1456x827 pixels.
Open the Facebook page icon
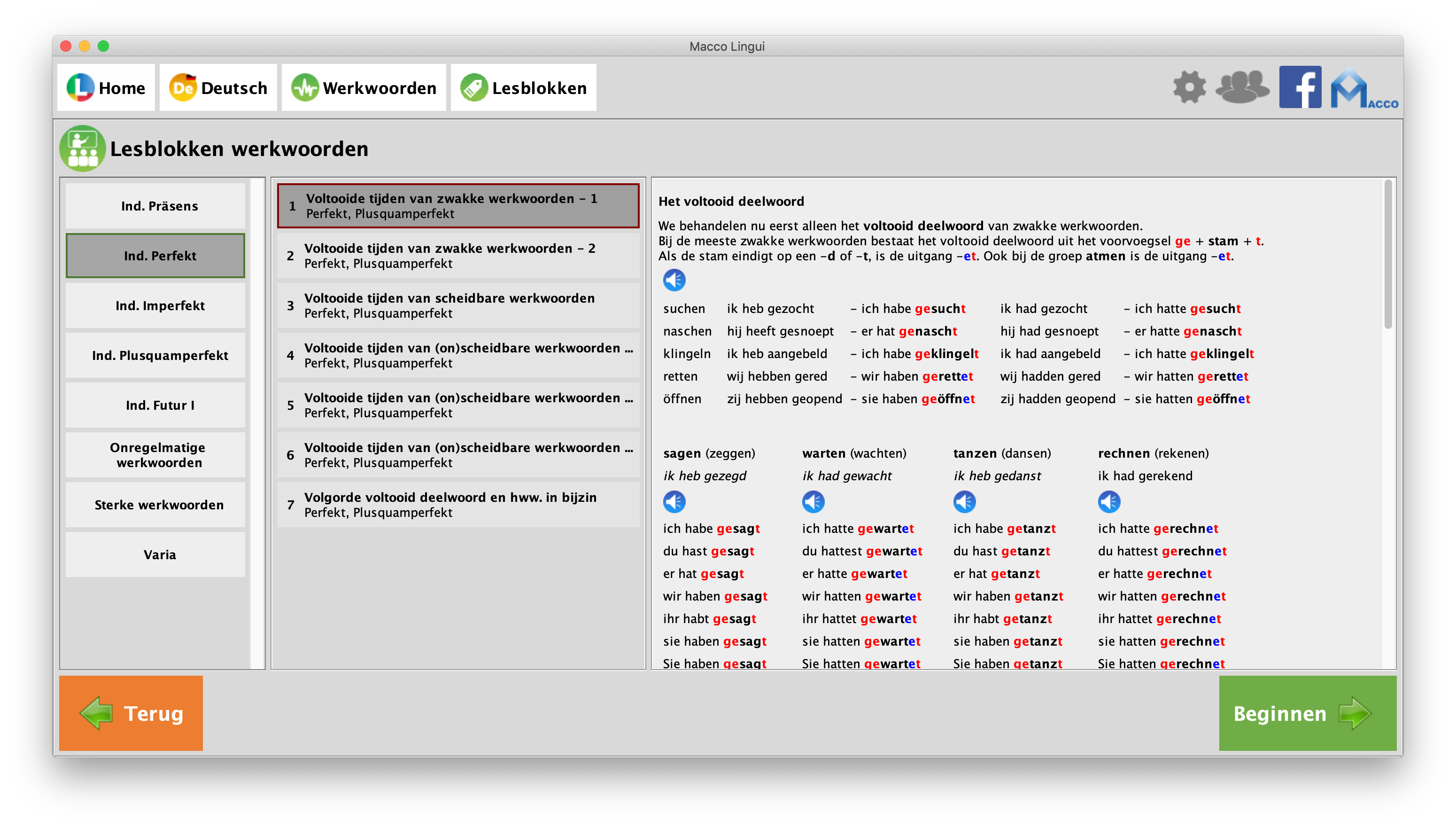pyautogui.click(x=1300, y=87)
